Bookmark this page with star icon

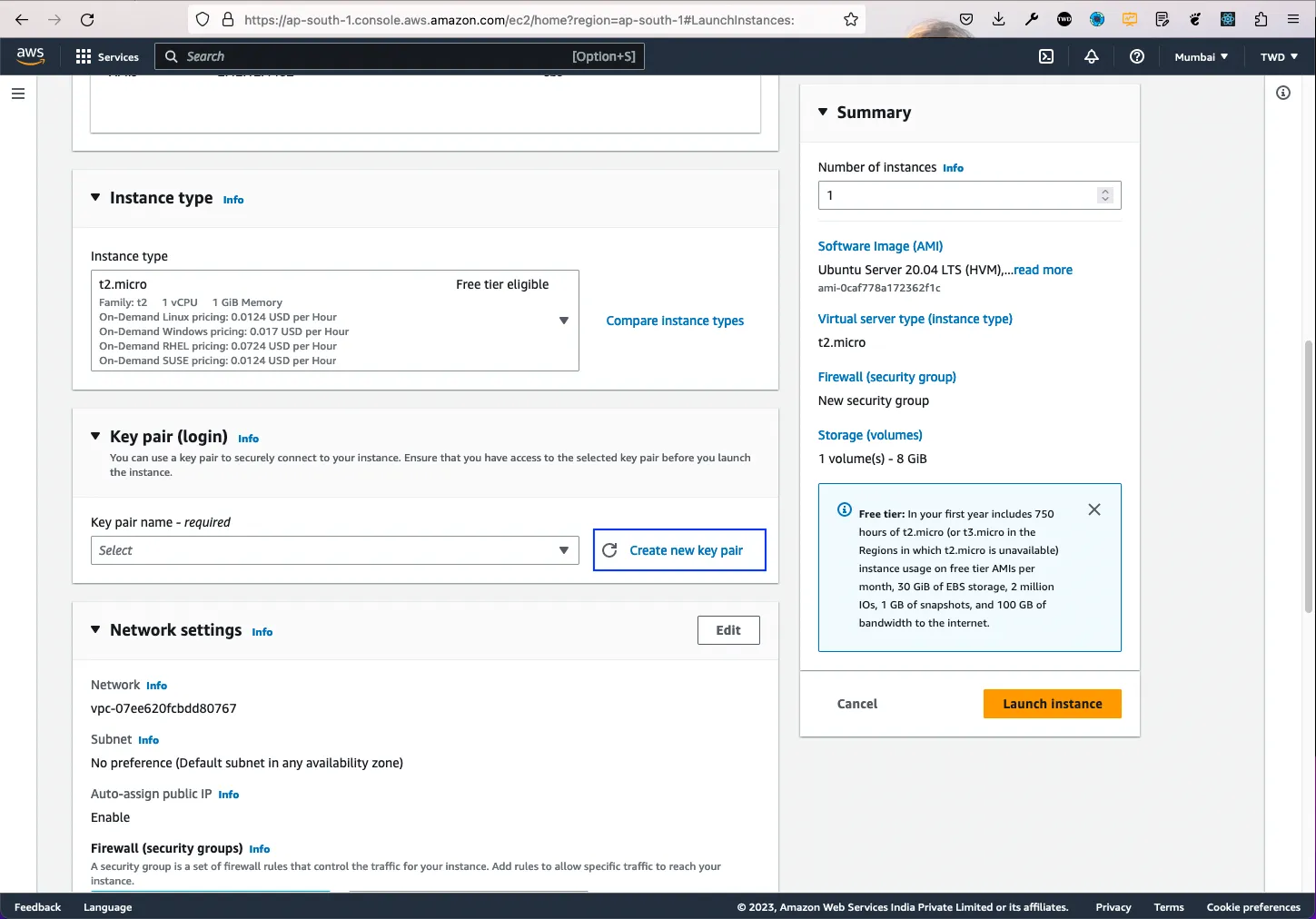pos(851,19)
